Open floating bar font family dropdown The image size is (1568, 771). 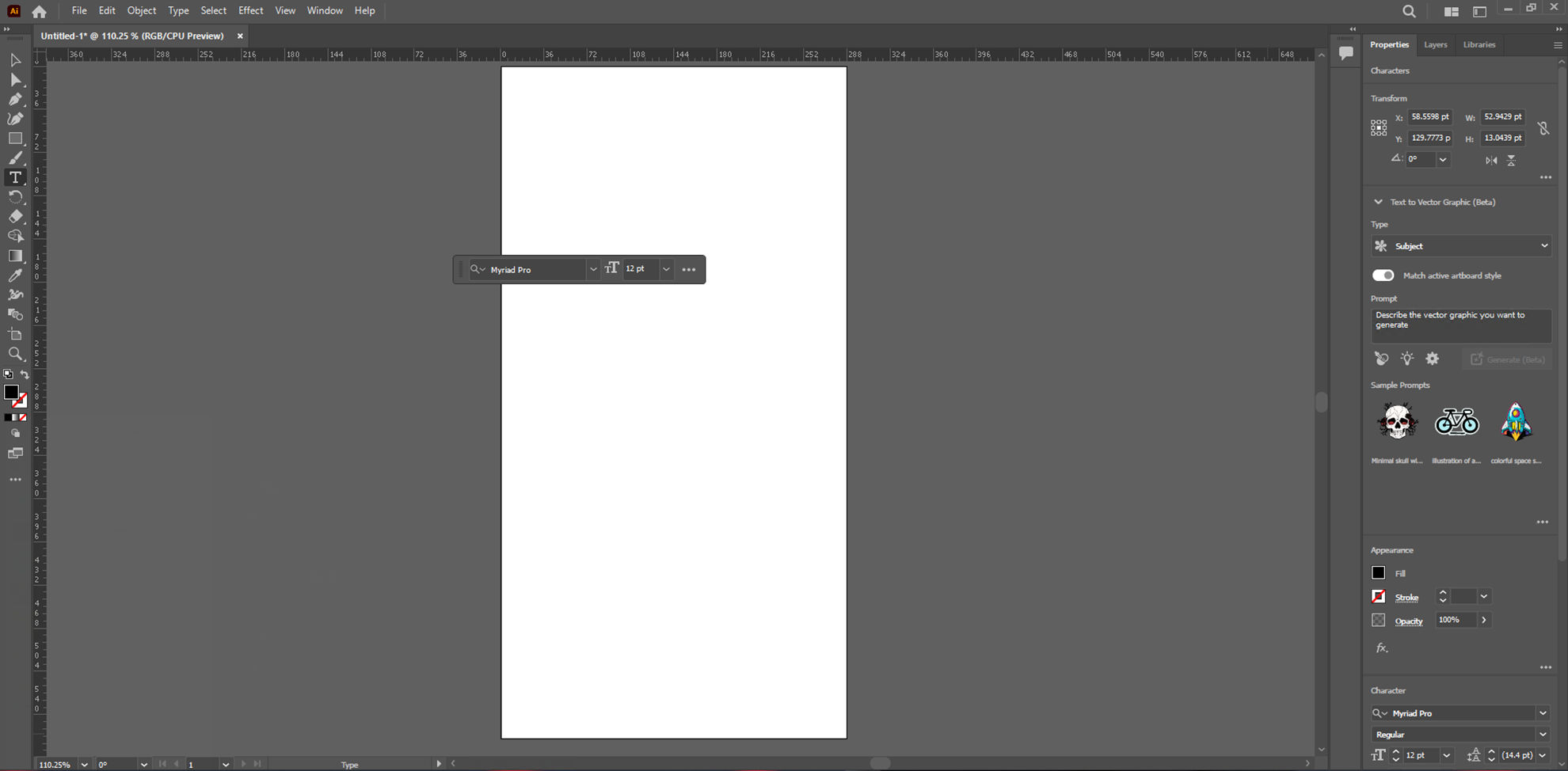click(x=593, y=270)
